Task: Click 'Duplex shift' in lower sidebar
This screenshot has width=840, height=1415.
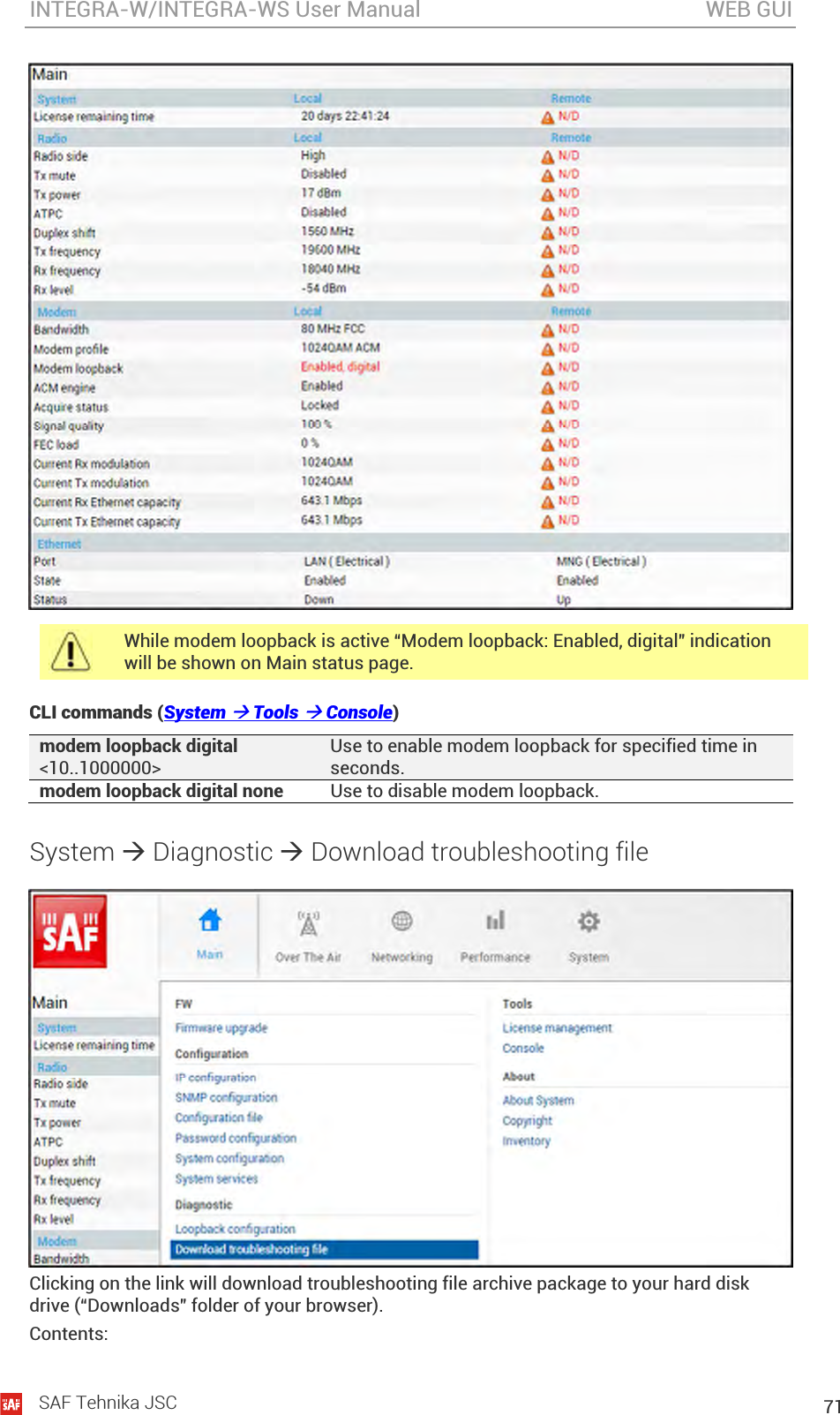Action: pos(64,1162)
